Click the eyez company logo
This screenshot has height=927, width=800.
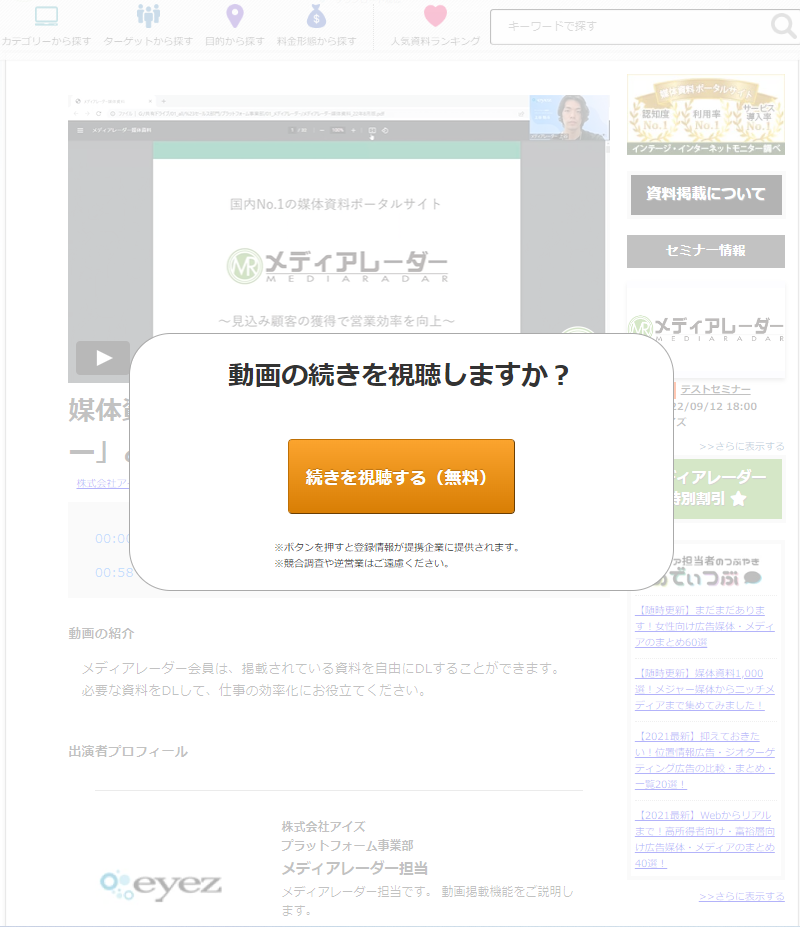(161, 885)
